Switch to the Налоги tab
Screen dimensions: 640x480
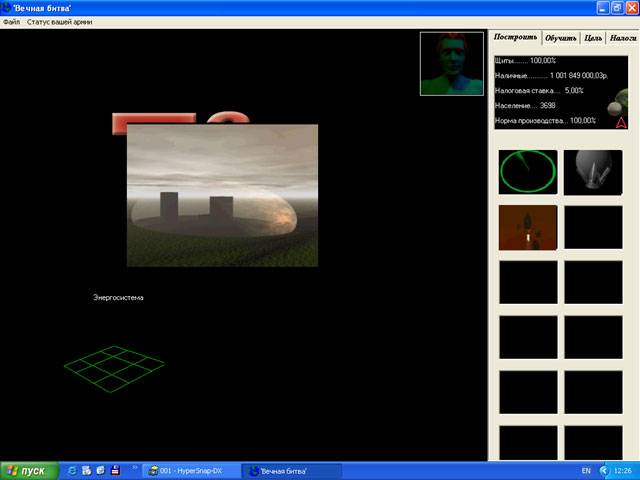tap(622, 38)
